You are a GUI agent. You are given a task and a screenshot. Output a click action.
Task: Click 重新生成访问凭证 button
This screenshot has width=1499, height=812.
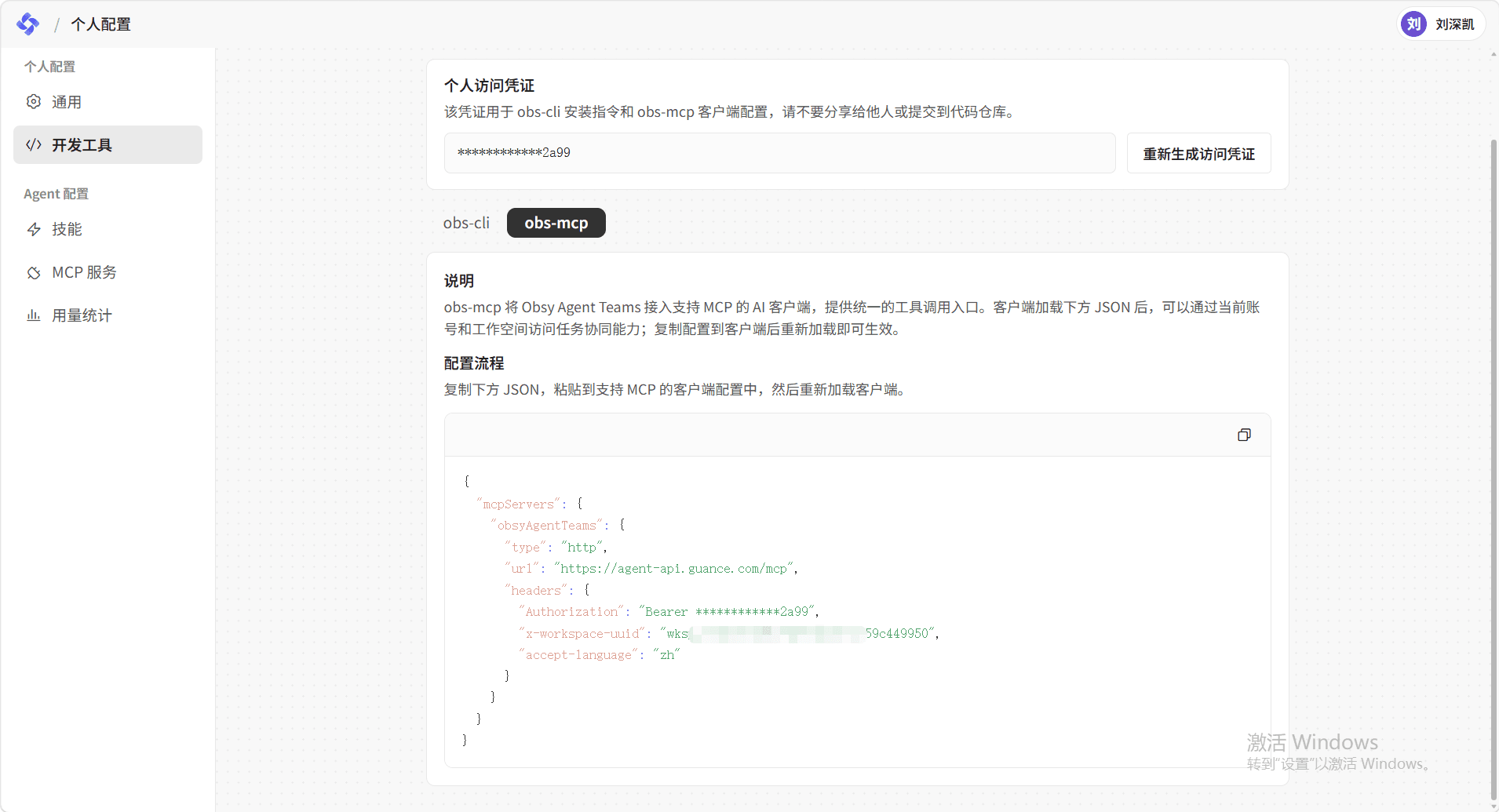pyautogui.click(x=1198, y=154)
